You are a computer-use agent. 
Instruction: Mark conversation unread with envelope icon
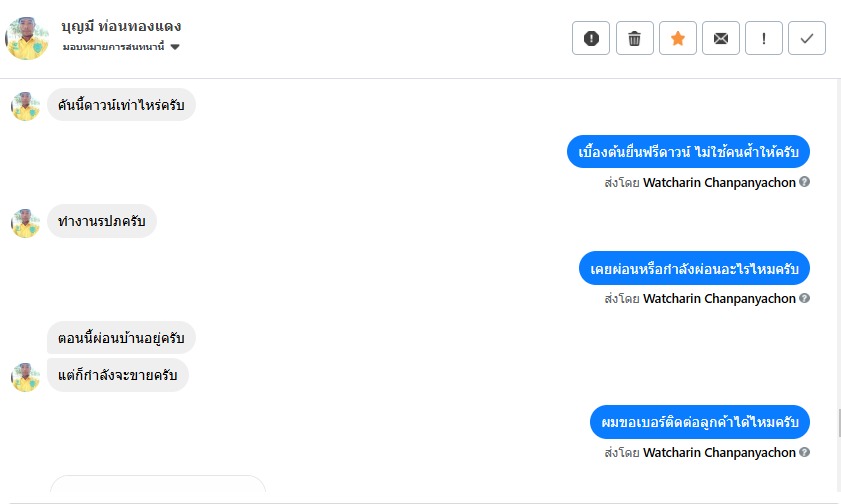[x=720, y=39]
